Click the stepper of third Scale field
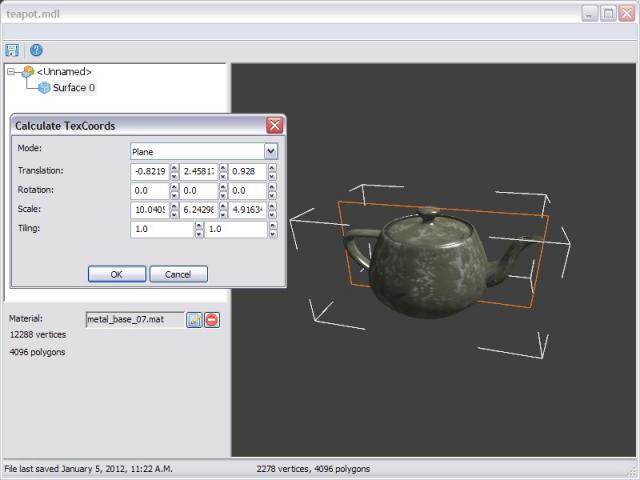 click(x=273, y=210)
